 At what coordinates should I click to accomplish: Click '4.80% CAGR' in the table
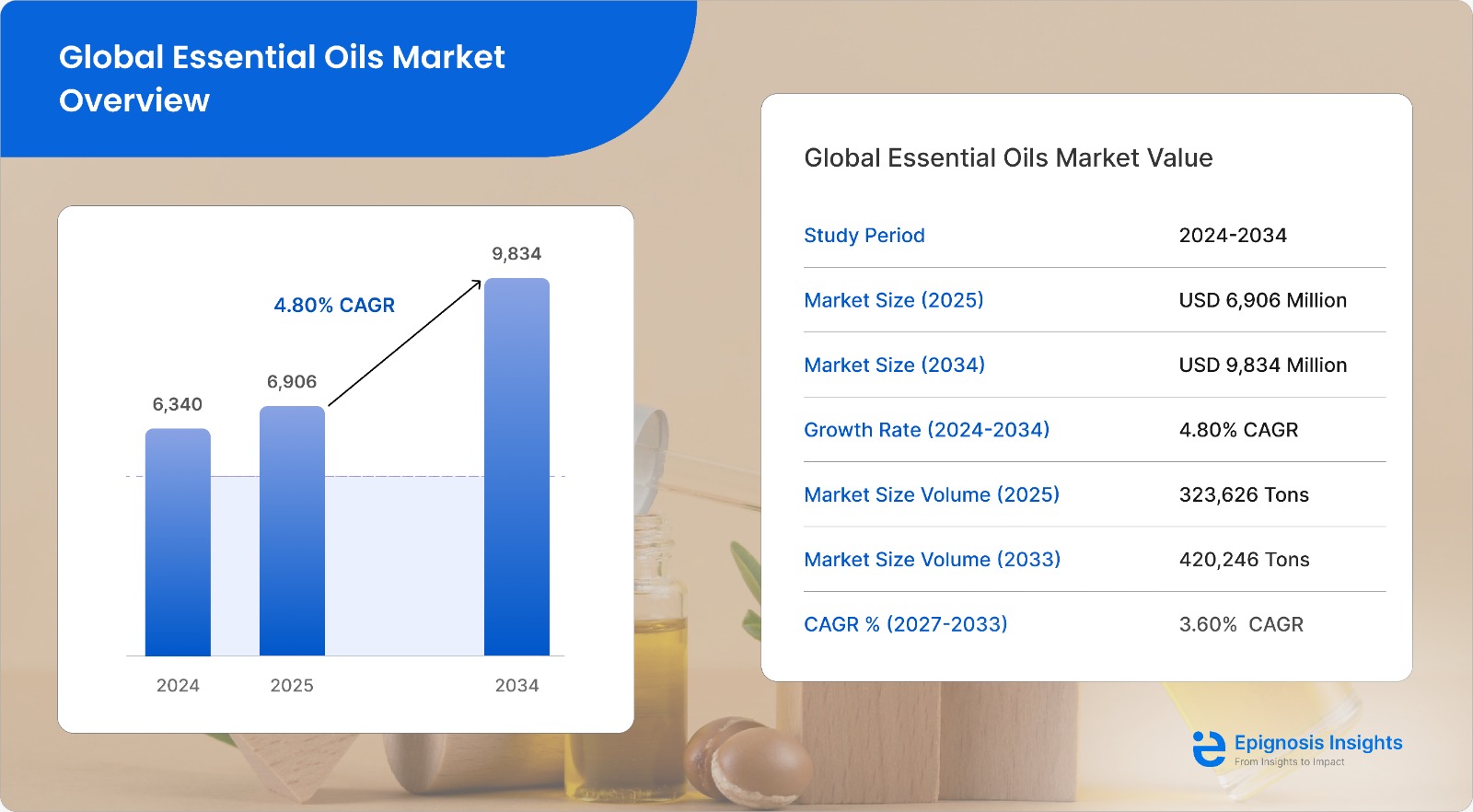1239,430
